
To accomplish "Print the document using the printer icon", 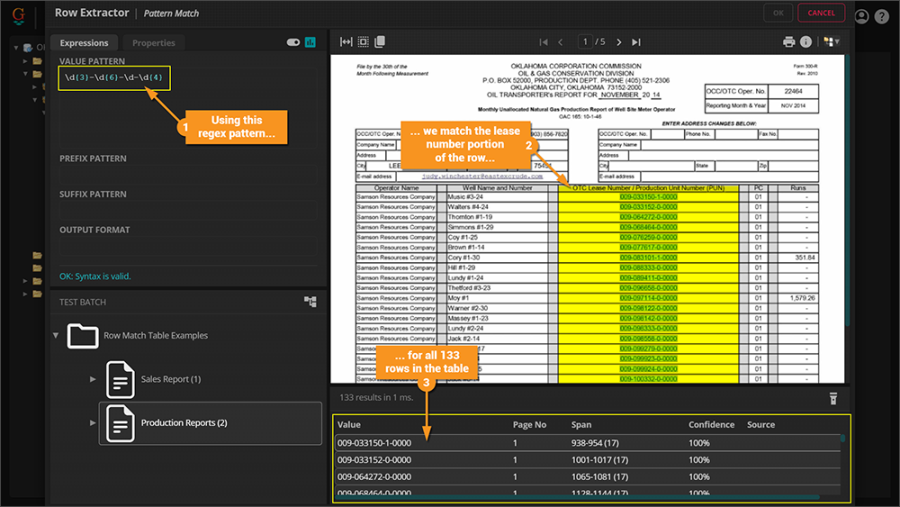I will pyautogui.click(x=788, y=42).
